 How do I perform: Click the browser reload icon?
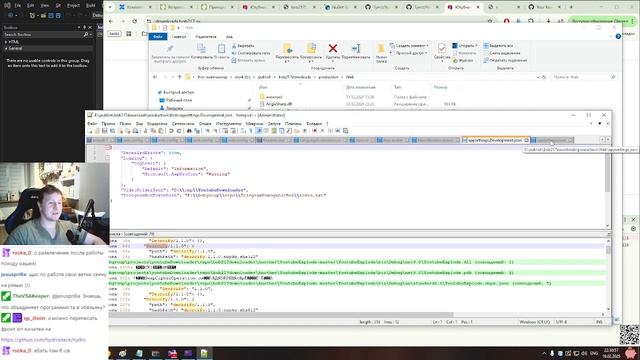(135, 21)
